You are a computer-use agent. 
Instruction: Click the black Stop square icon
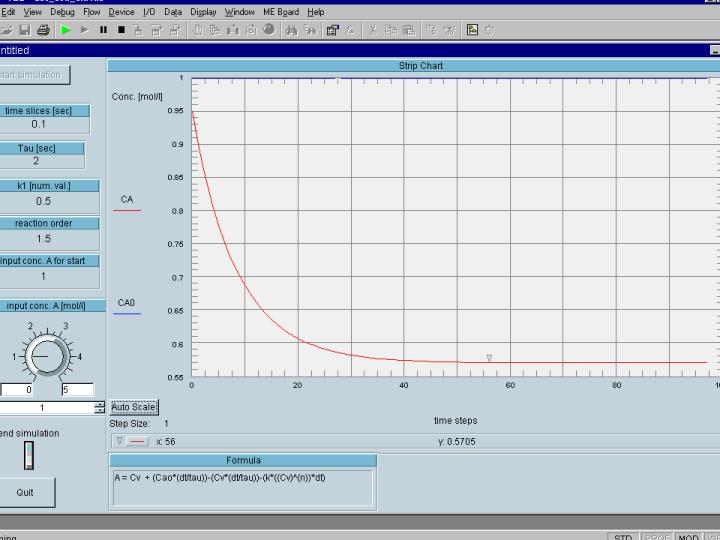121,30
